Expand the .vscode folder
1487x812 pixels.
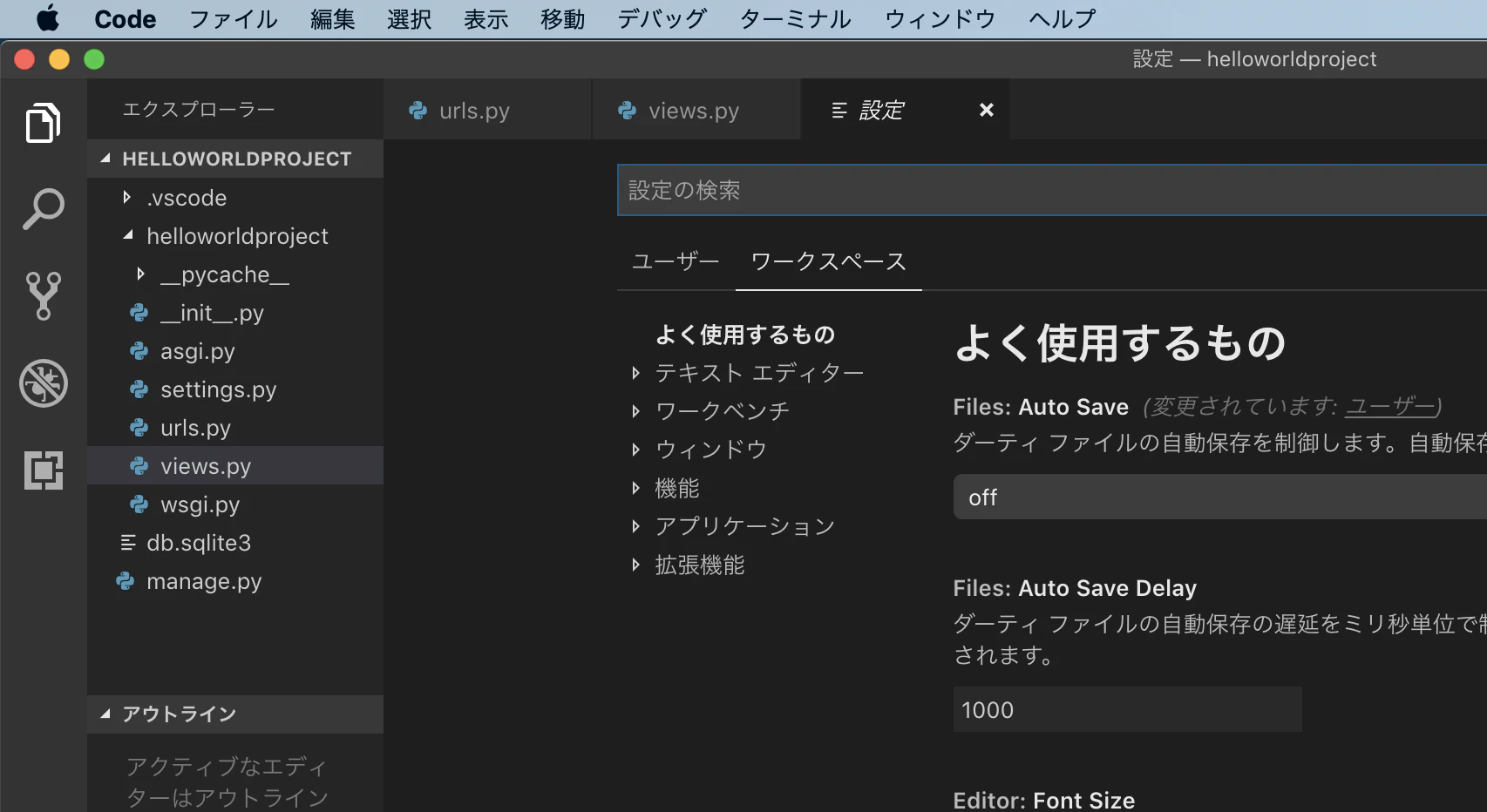[x=127, y=198]
